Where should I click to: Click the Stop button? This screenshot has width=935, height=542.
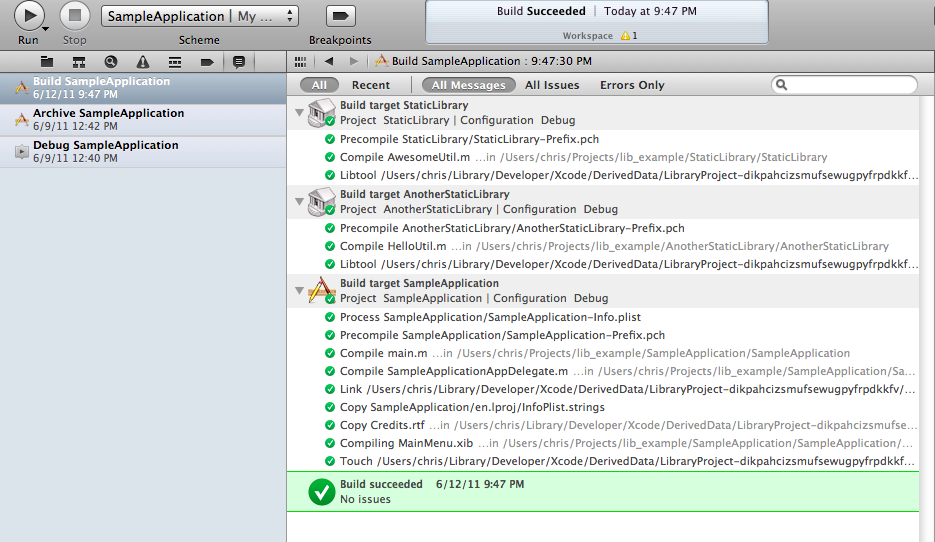(75, 16)
